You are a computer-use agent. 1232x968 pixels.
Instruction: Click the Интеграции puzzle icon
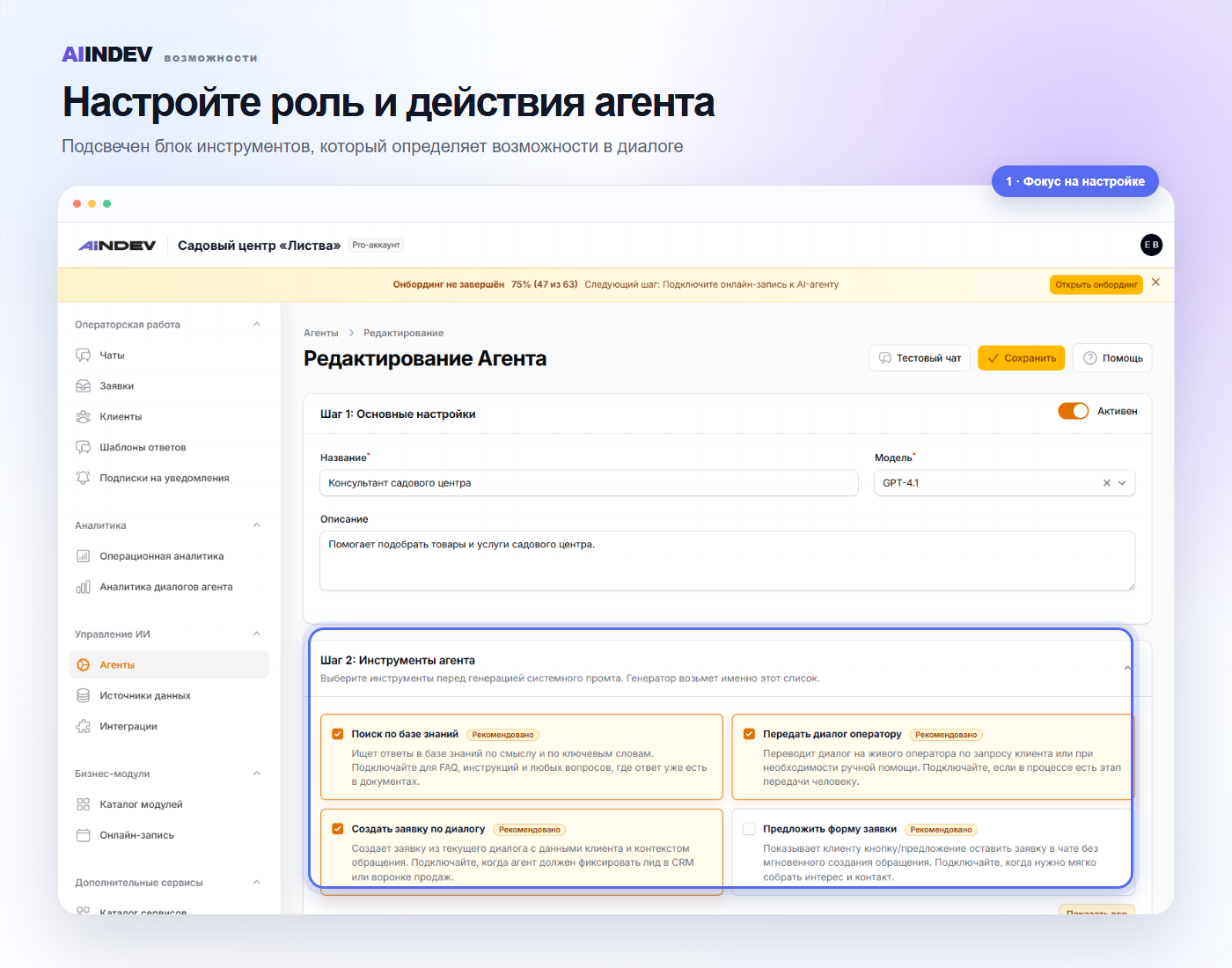pos(84,727)
